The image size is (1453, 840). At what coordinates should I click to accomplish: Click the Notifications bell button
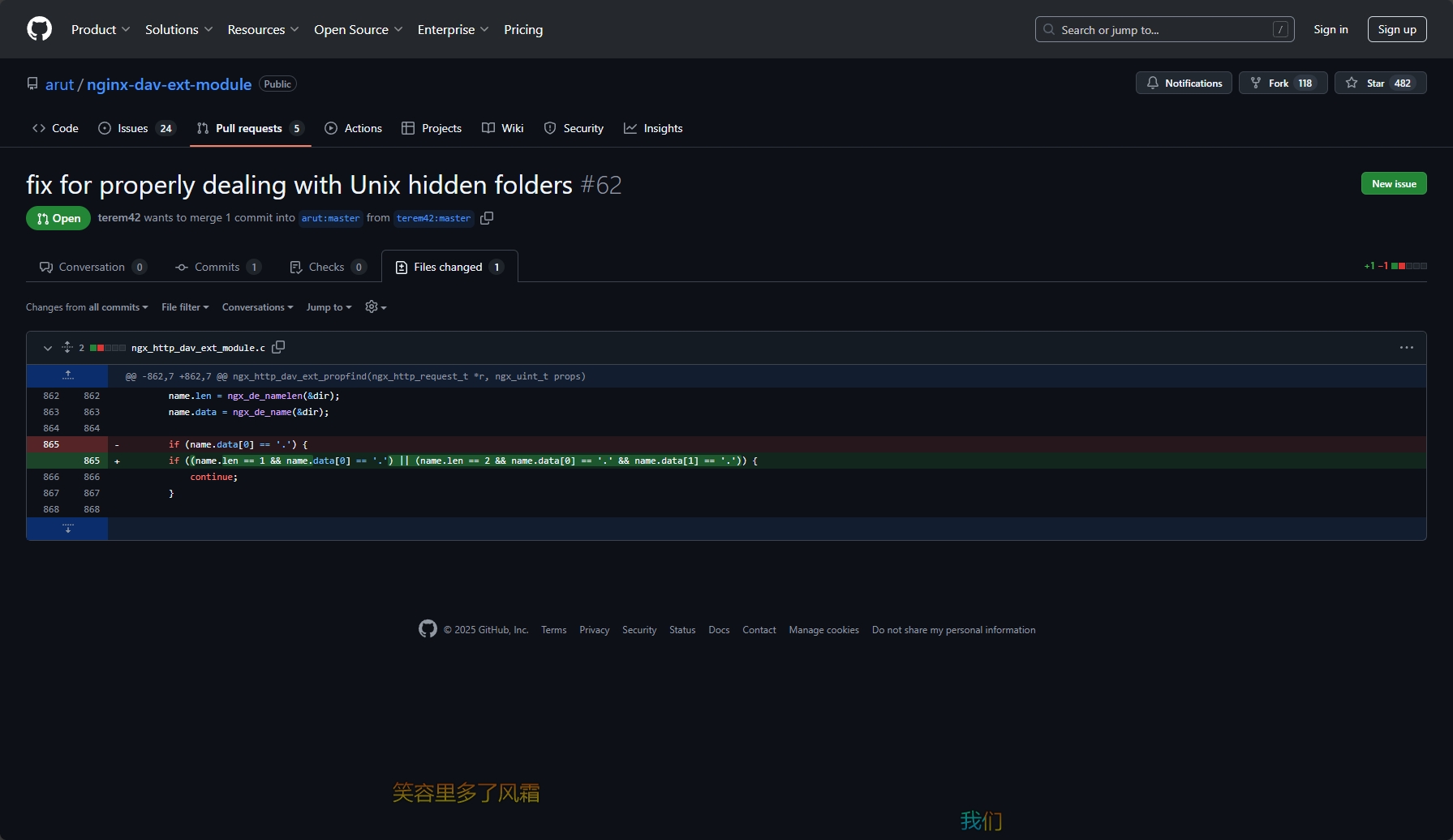pyautogui.click(x=1184, y=84)
